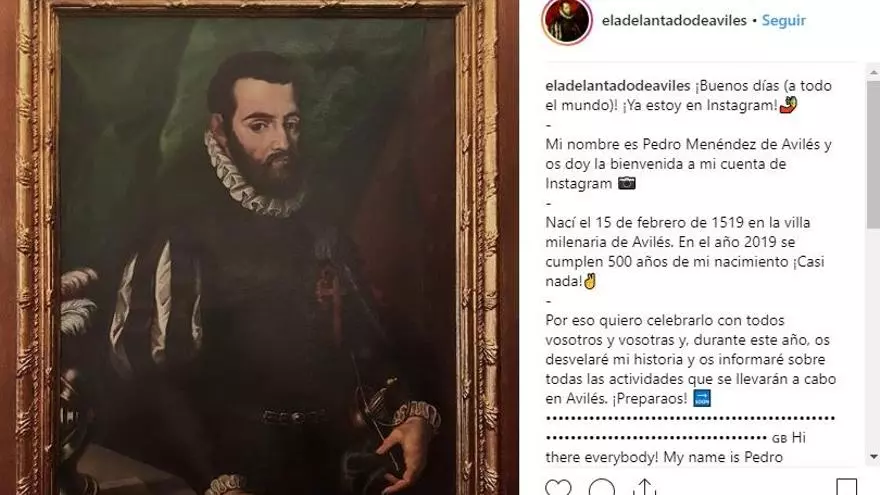Click the English 'Hi there everybody' text
Image resolution: width=880 pixels, height=495 pixels.
pyautogui.click(x=676, y=447)
